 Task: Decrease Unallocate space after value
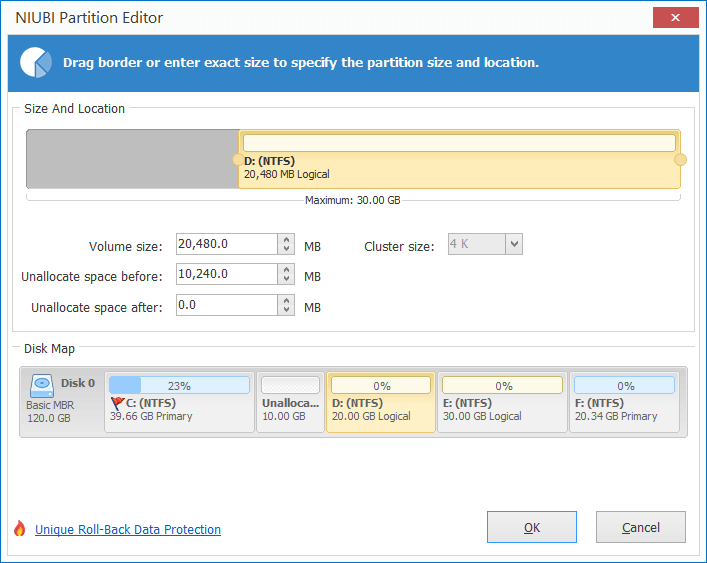click(x=286, y=310)
